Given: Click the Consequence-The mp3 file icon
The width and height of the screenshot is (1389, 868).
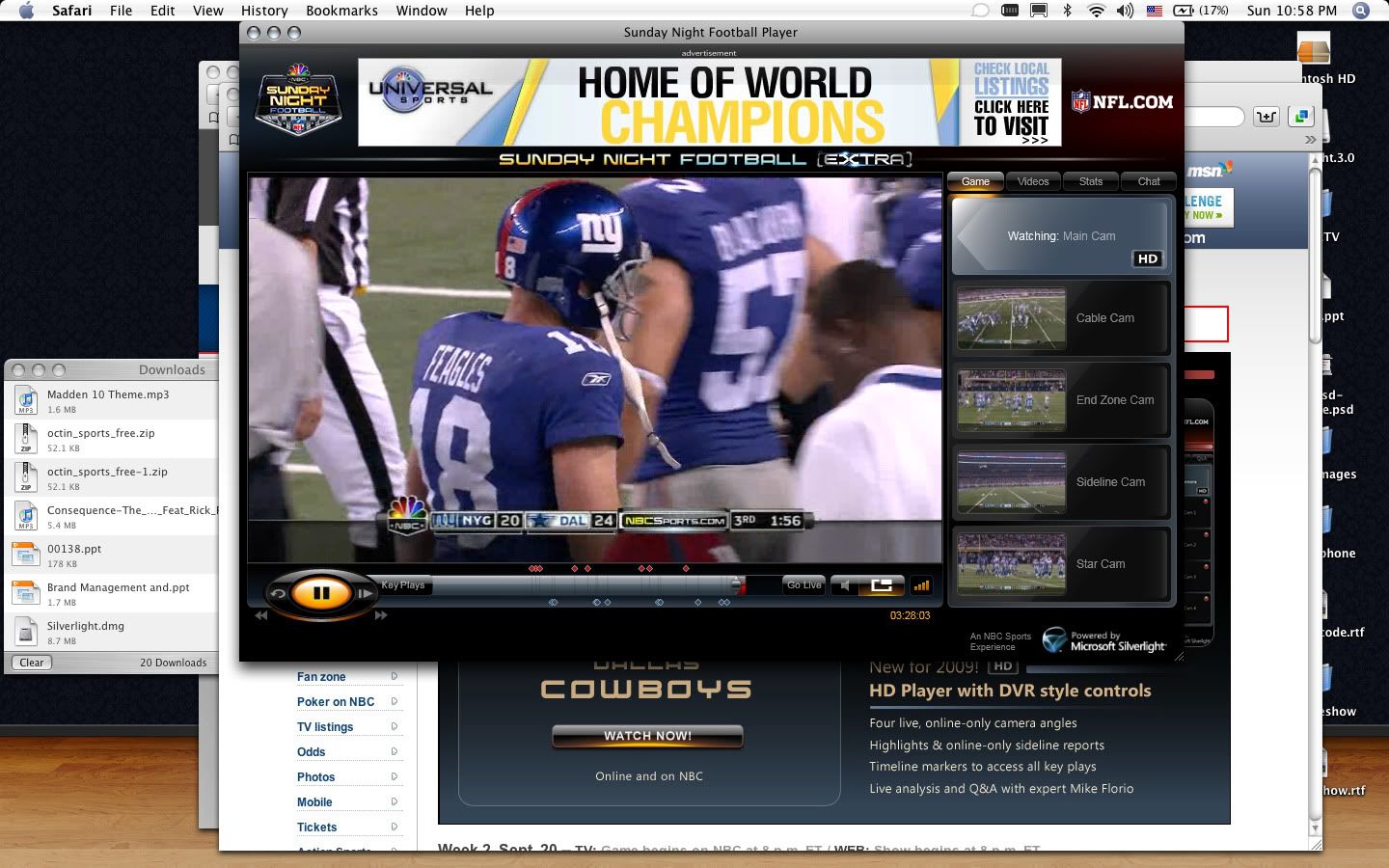Looking at the screenshot, I should click(26, 516).
